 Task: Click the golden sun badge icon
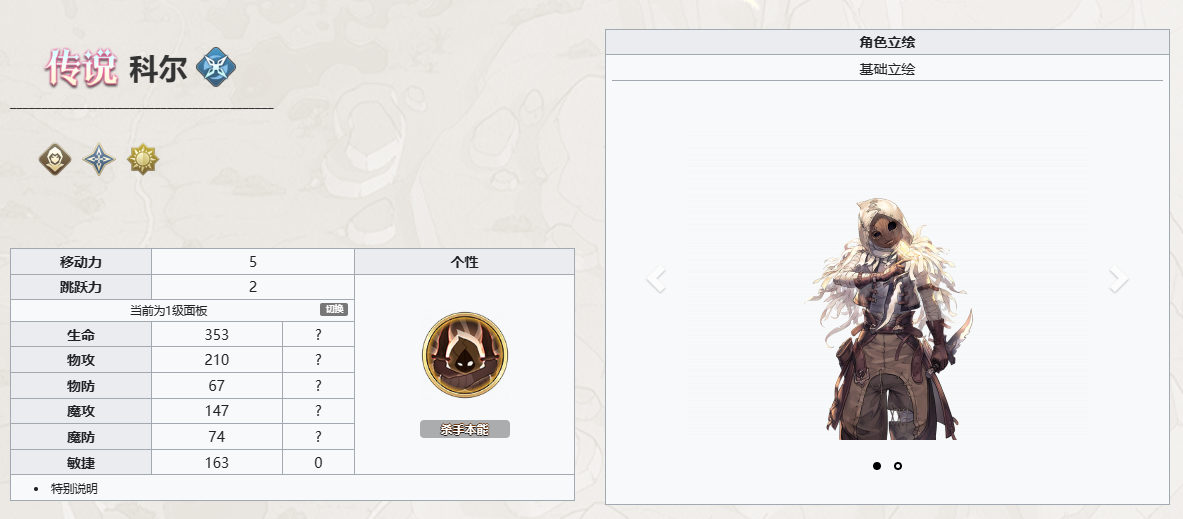tap(143, 159)
